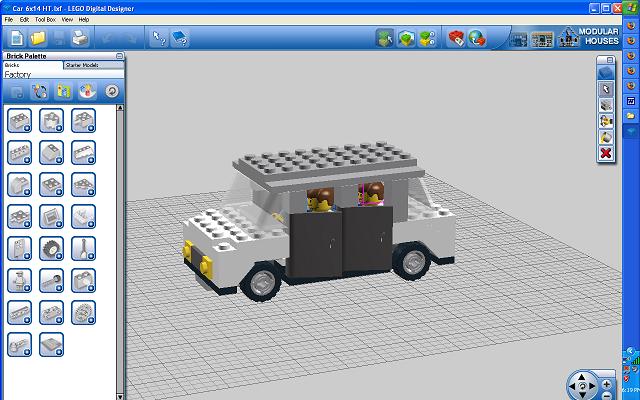640x400 pixels.
Task: Select the grey studded roof plate
Action: pos(327,160)
